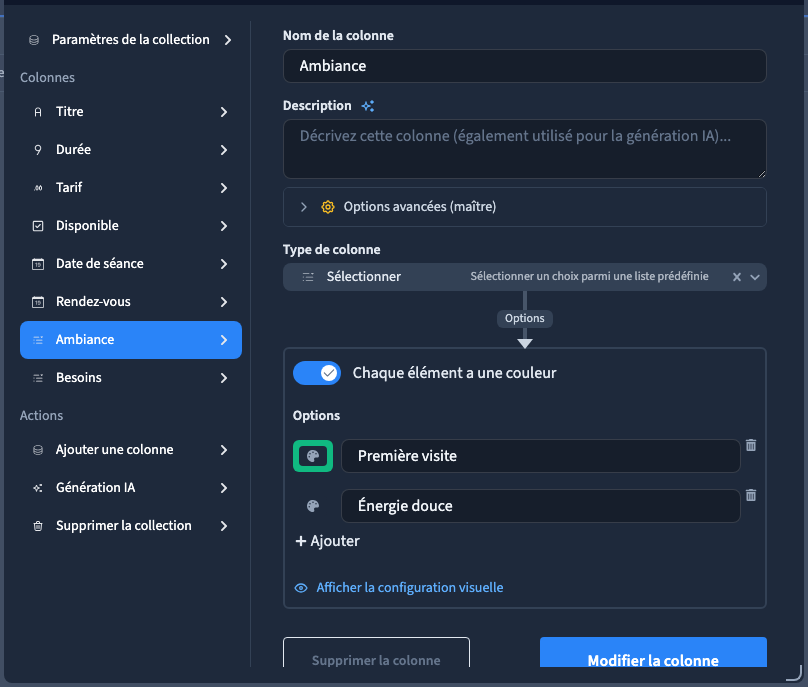Delete the Énergie douce option with trash icon

[751, 495]
